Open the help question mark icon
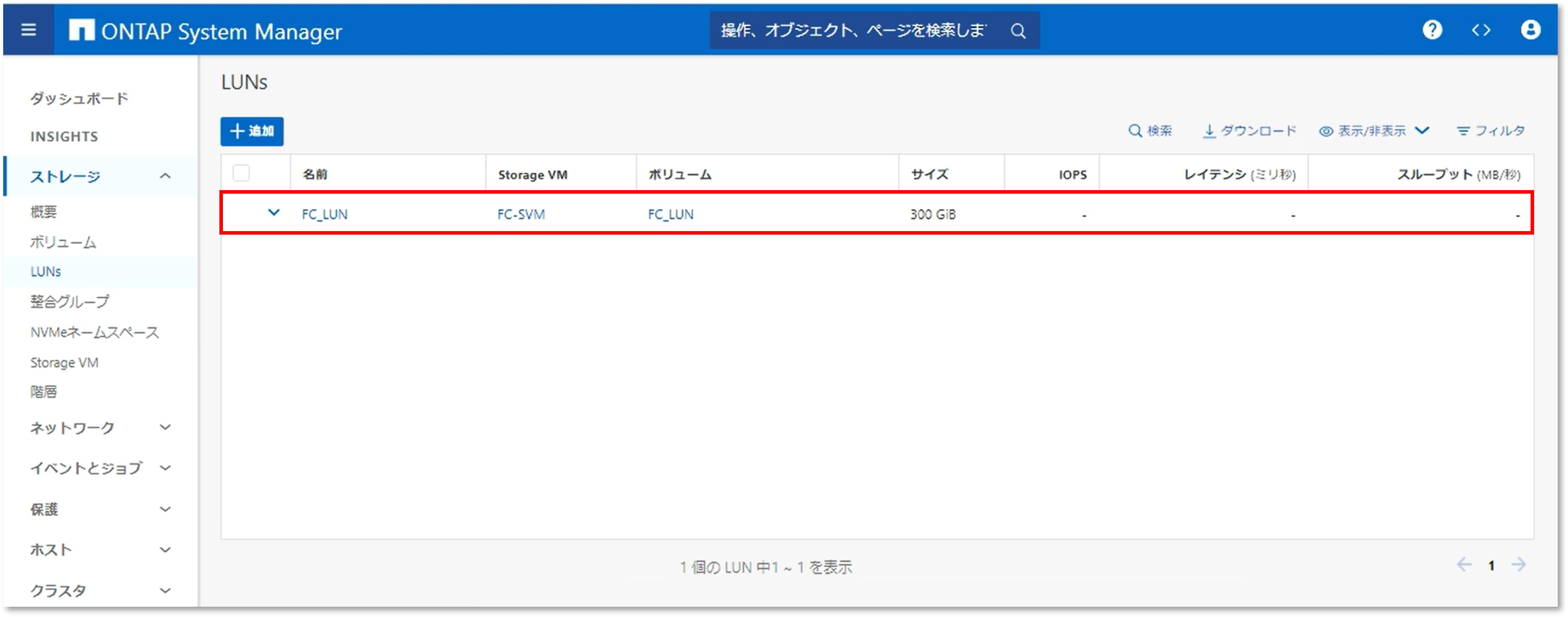Screen dimensions: 1568x617 click(x=1432, y=30)
